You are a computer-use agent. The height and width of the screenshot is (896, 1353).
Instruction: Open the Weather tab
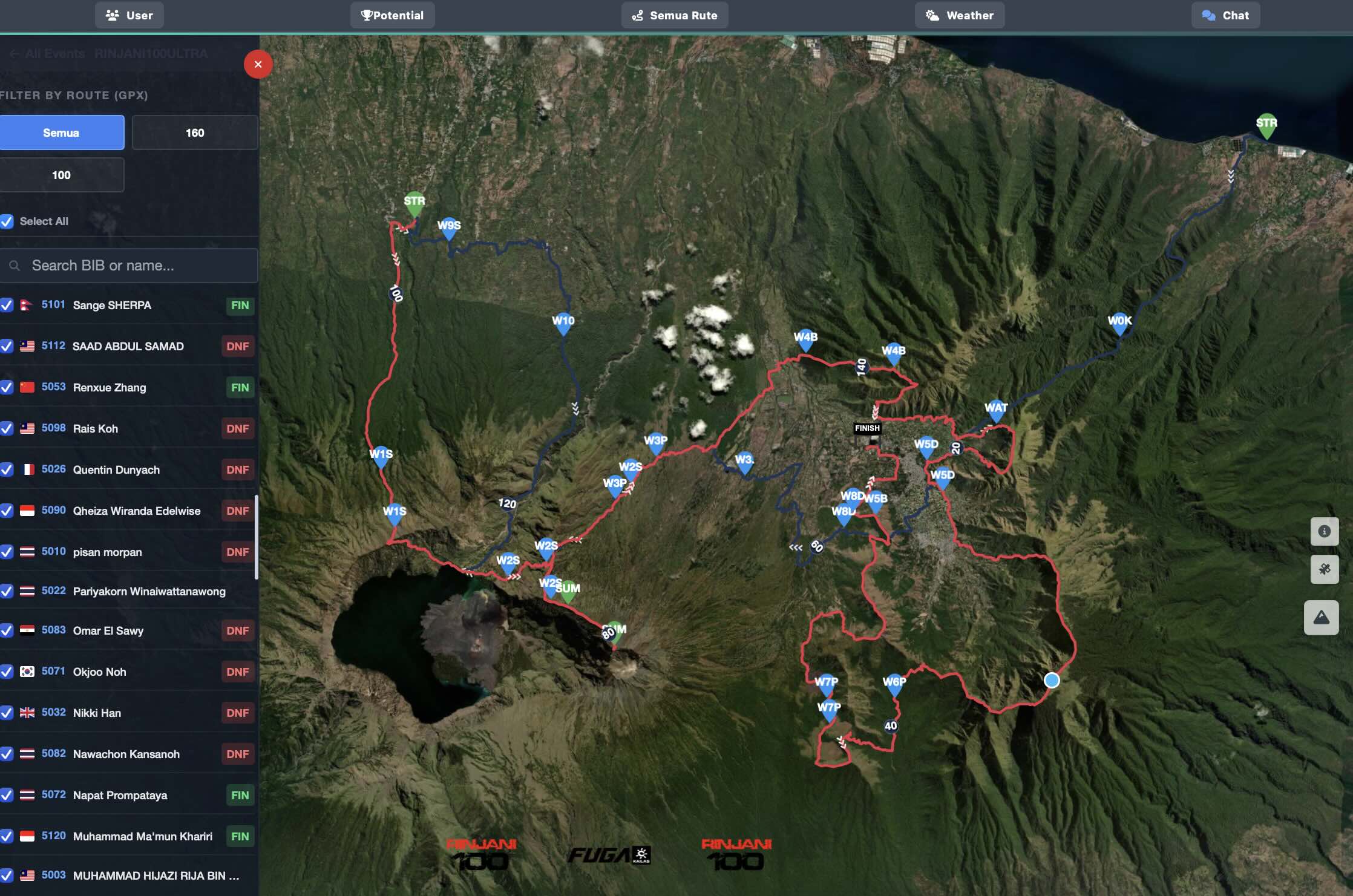960,15
